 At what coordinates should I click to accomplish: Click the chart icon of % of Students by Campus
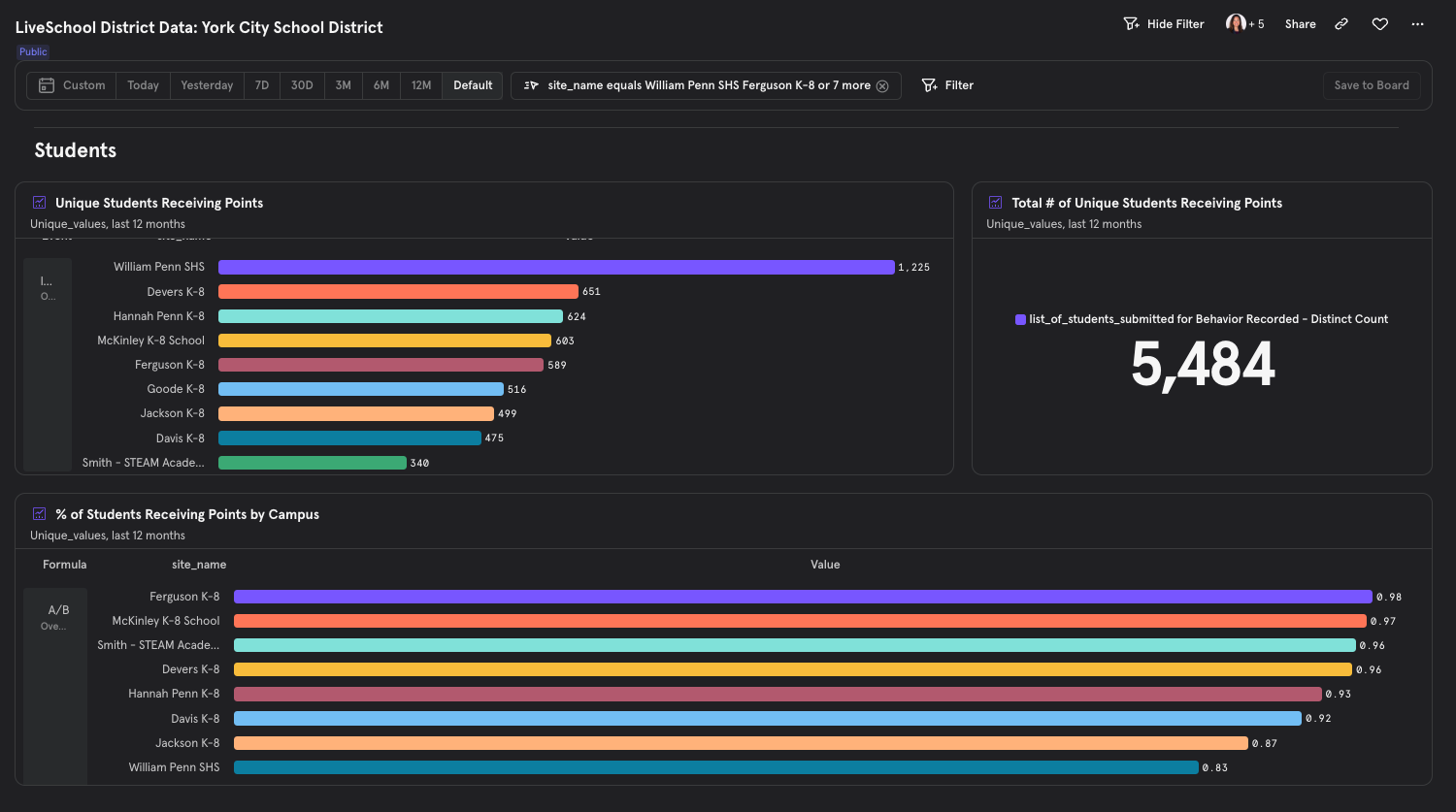[40, 514]
